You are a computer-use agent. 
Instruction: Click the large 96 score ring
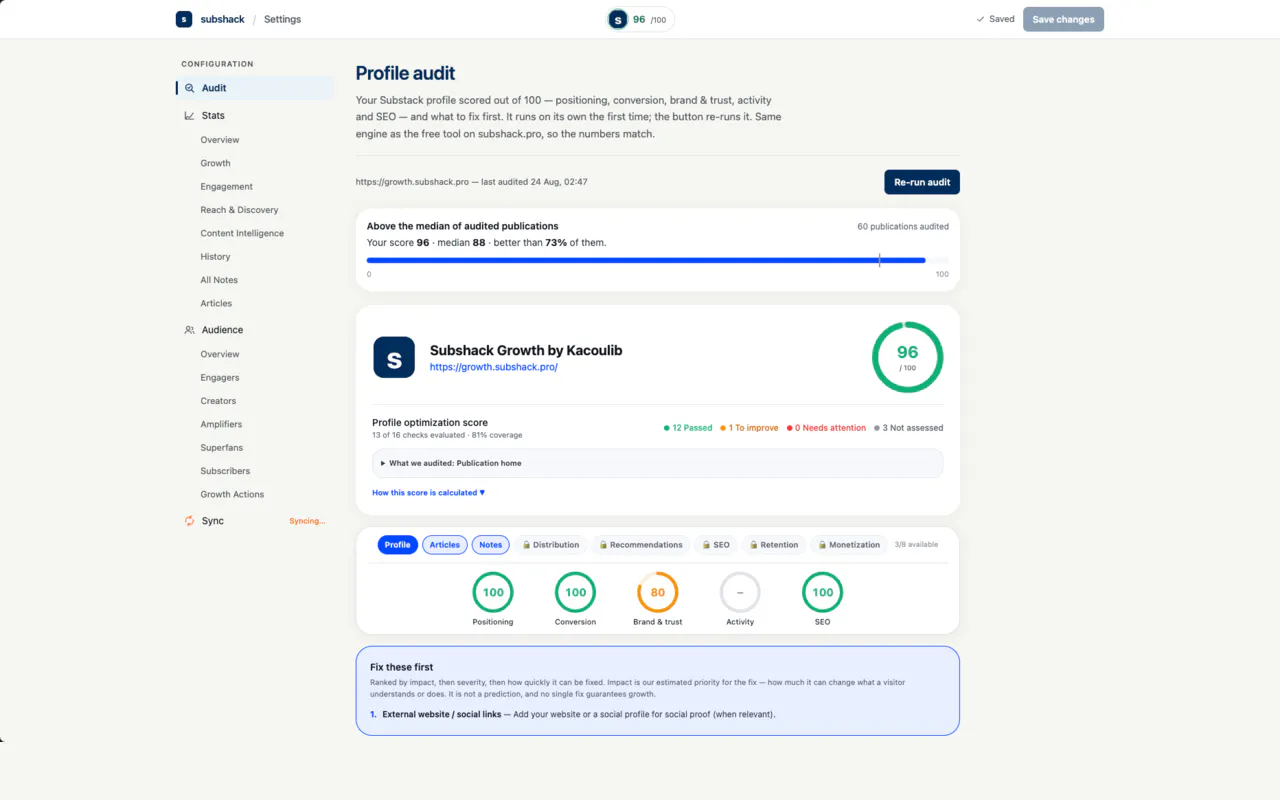pyautogui.click(x=908, y=357)
